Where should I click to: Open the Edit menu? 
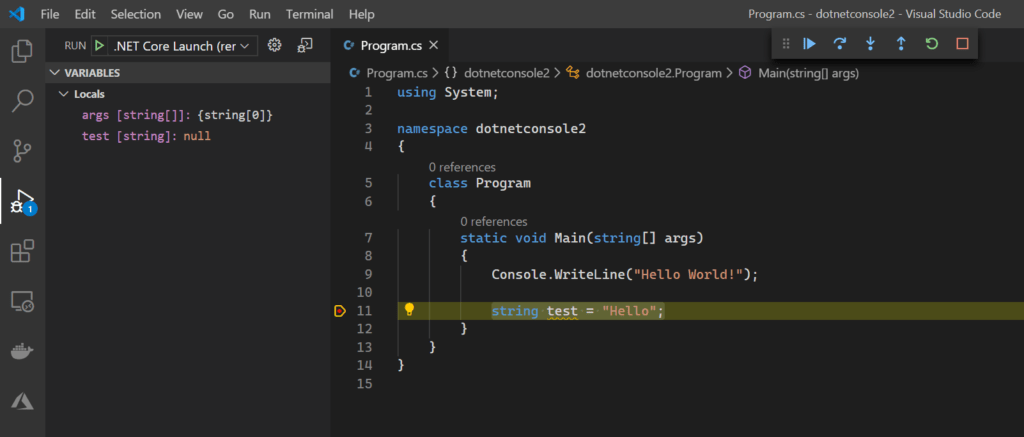(x=84, y=14)
